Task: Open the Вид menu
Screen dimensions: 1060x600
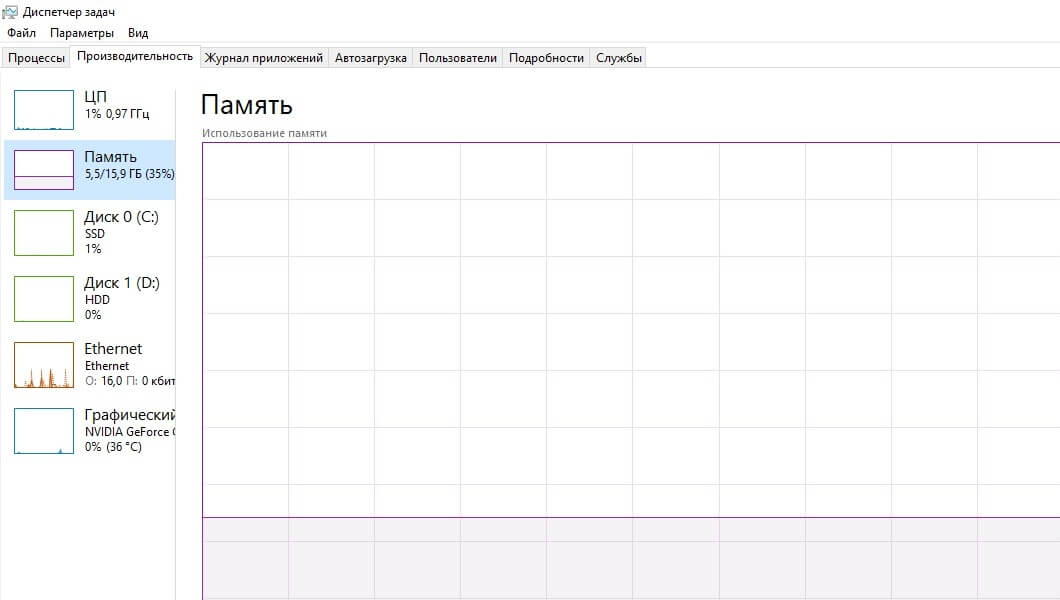Action: coord(138,33)
